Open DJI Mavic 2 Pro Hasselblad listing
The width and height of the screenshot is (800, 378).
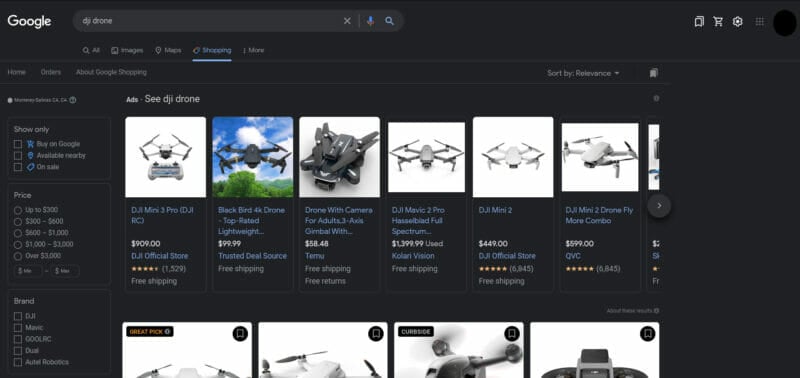pyautogui.click(x=418, y=221)
